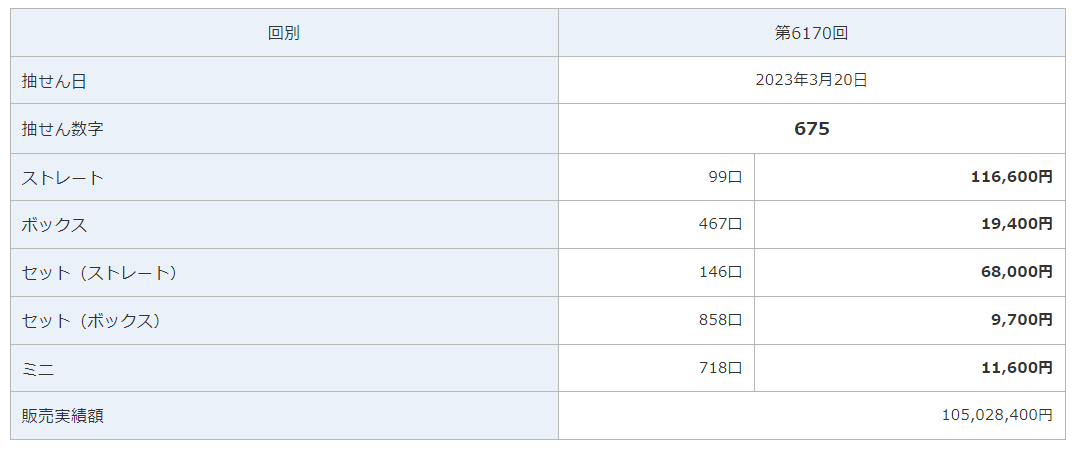Click the 抽せん数字 row label
This screenshot has width=1074, height=450.
tap(62, 129)
